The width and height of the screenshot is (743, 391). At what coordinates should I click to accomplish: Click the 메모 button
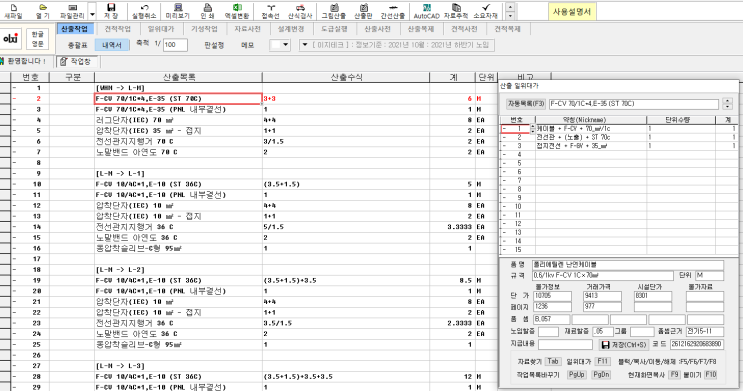pos(247,45)
